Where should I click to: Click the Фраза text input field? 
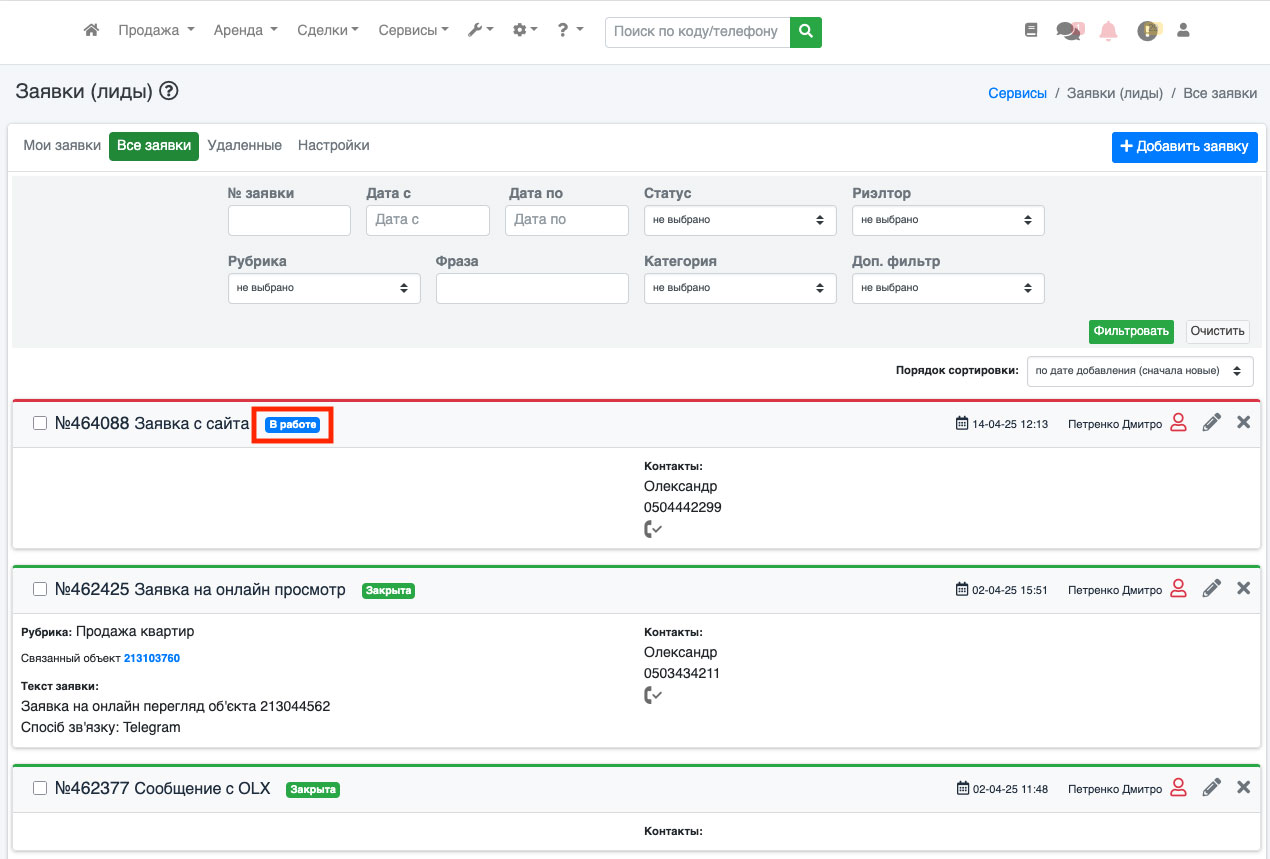(532, 288)
